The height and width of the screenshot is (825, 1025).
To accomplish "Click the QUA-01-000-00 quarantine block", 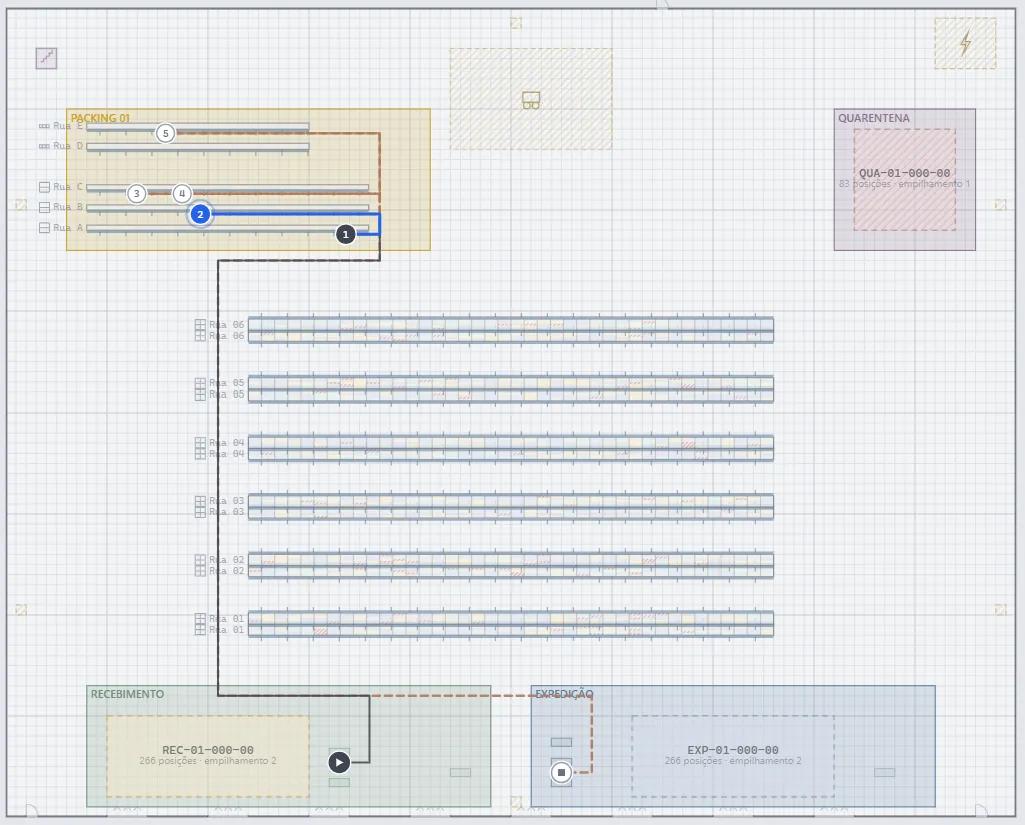I will point(904,179).
